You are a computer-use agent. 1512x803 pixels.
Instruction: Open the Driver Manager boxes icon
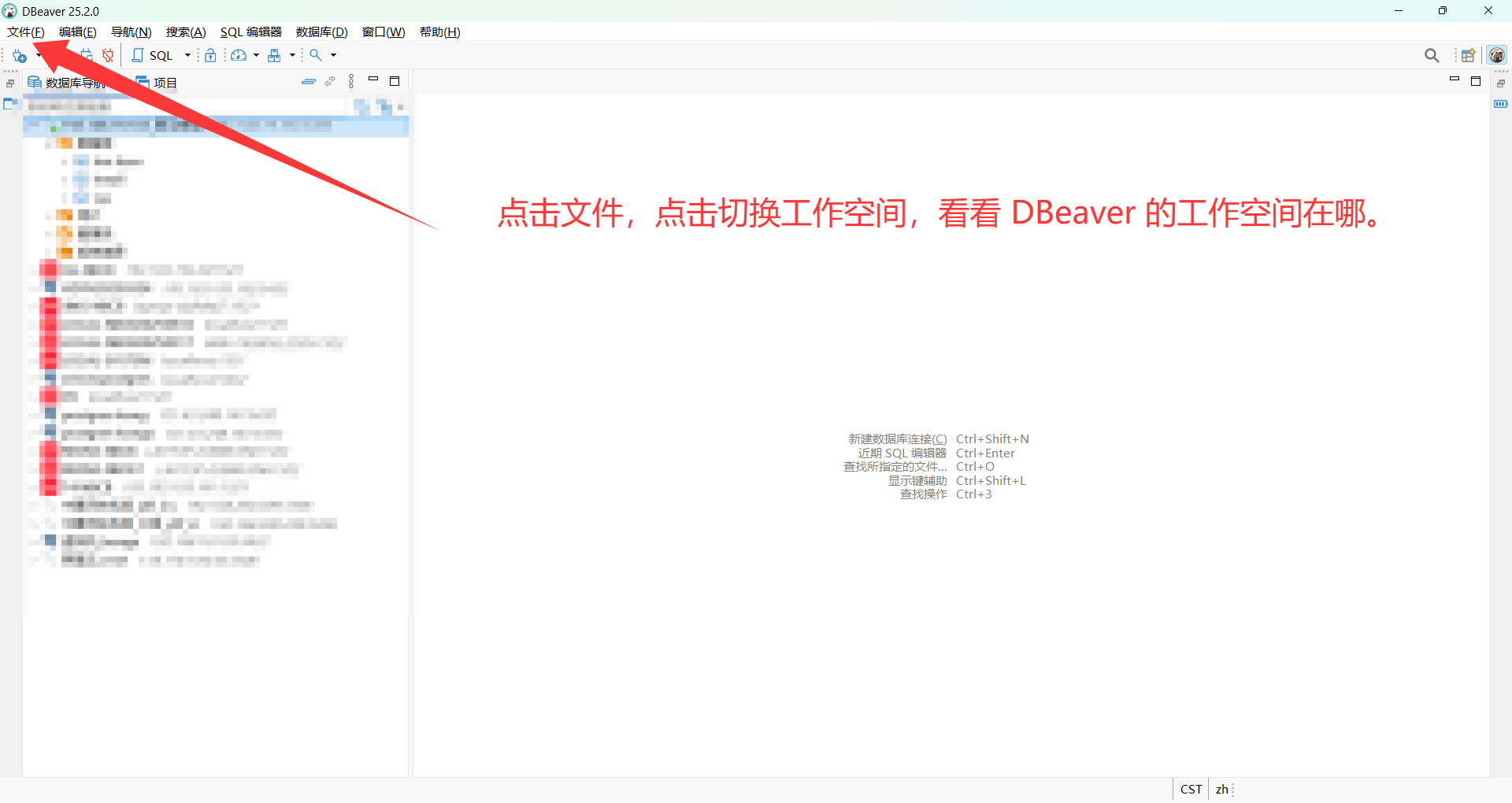[x=275, y=55]
